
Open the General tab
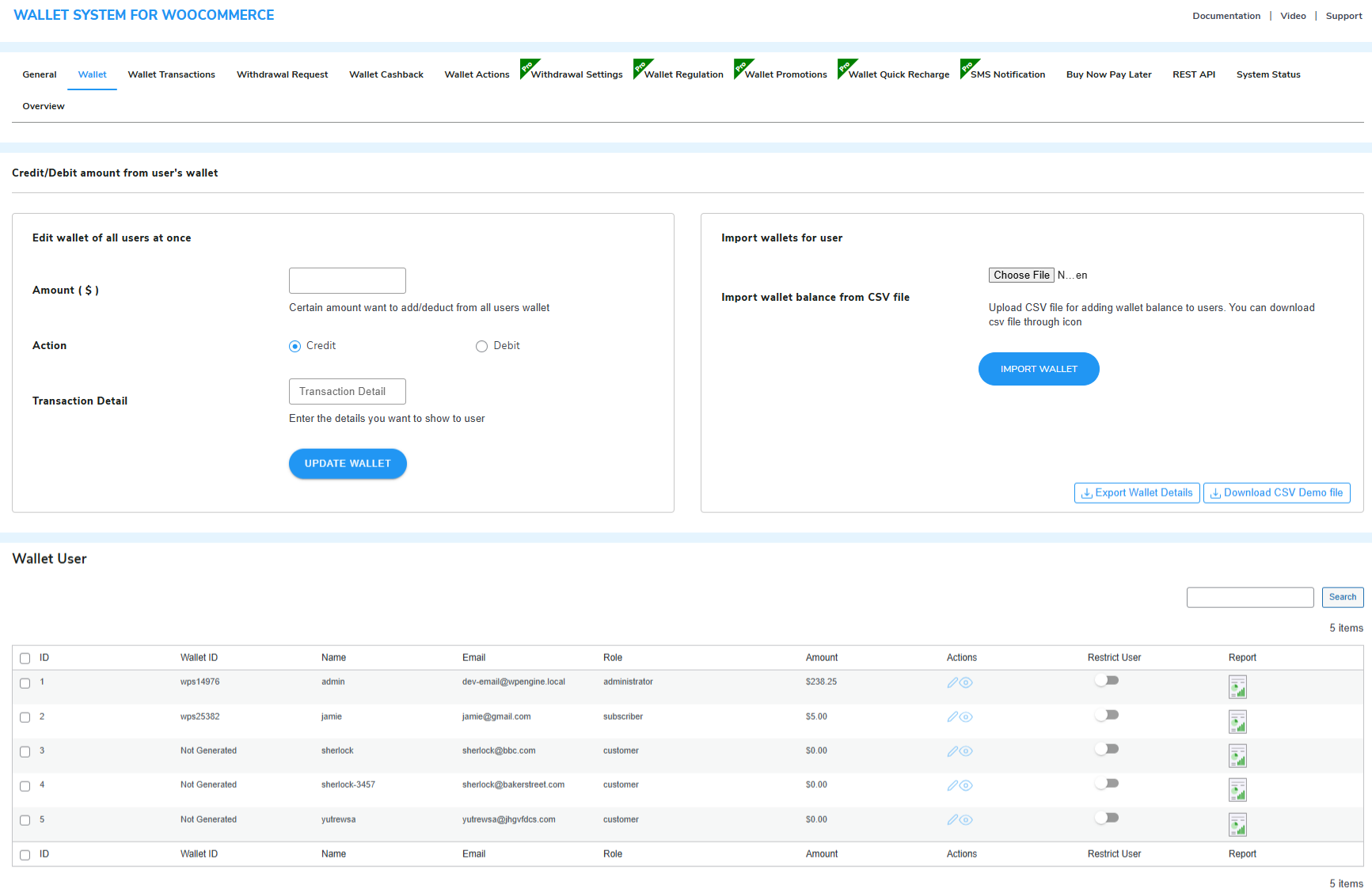(x=40, y=74)
